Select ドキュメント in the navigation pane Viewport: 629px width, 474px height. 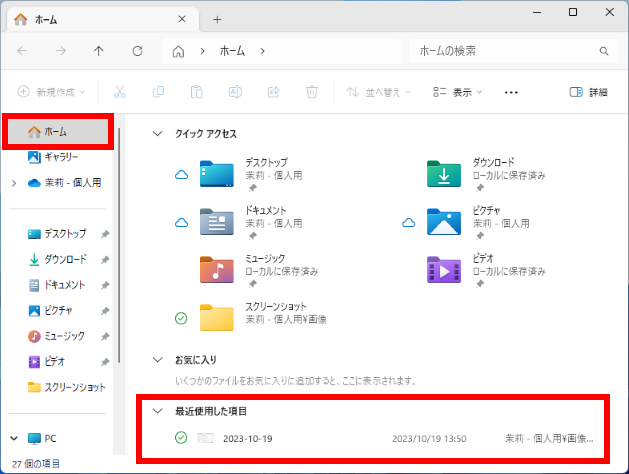(x=57, y=285)
